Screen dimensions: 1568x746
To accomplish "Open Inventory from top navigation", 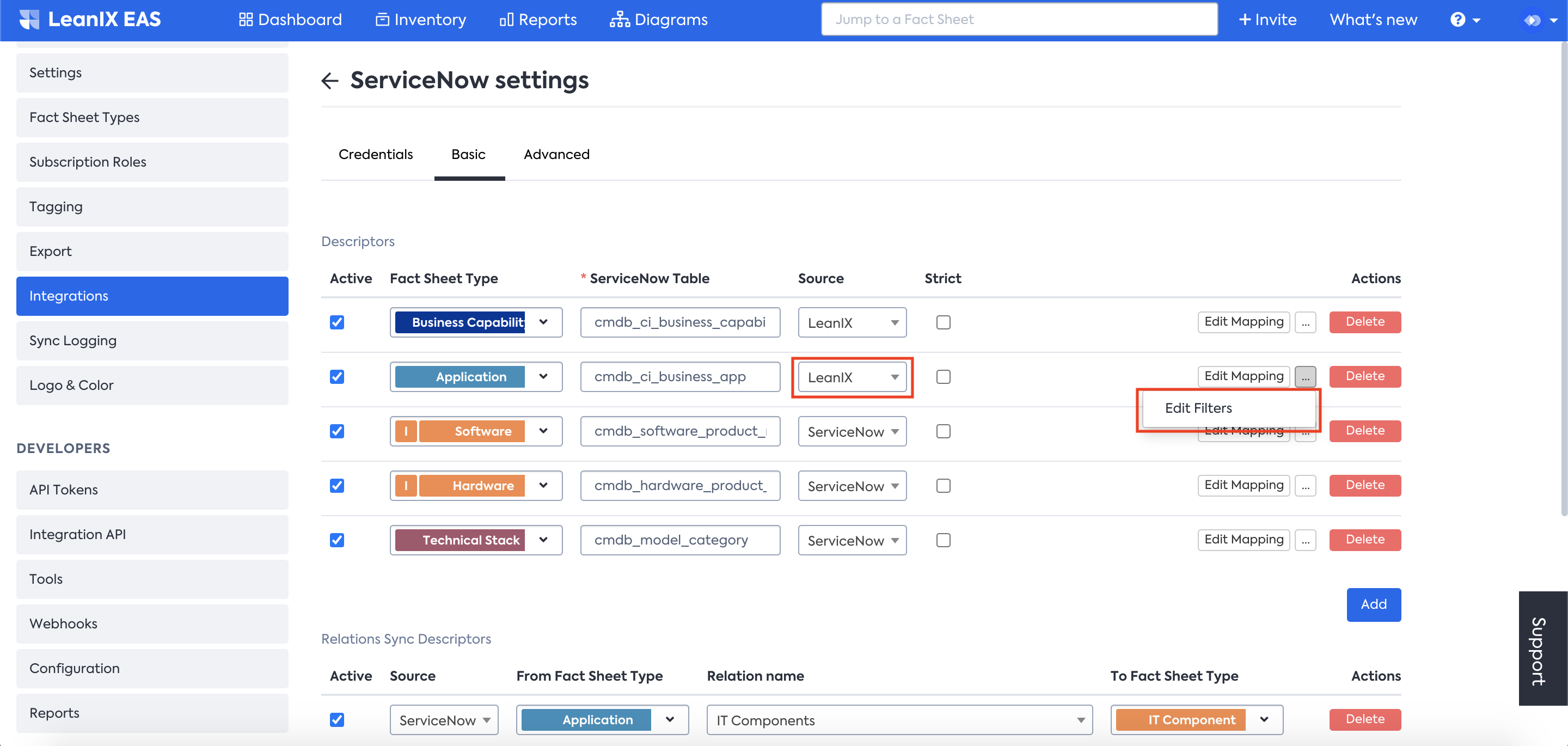I will (421, 20).
